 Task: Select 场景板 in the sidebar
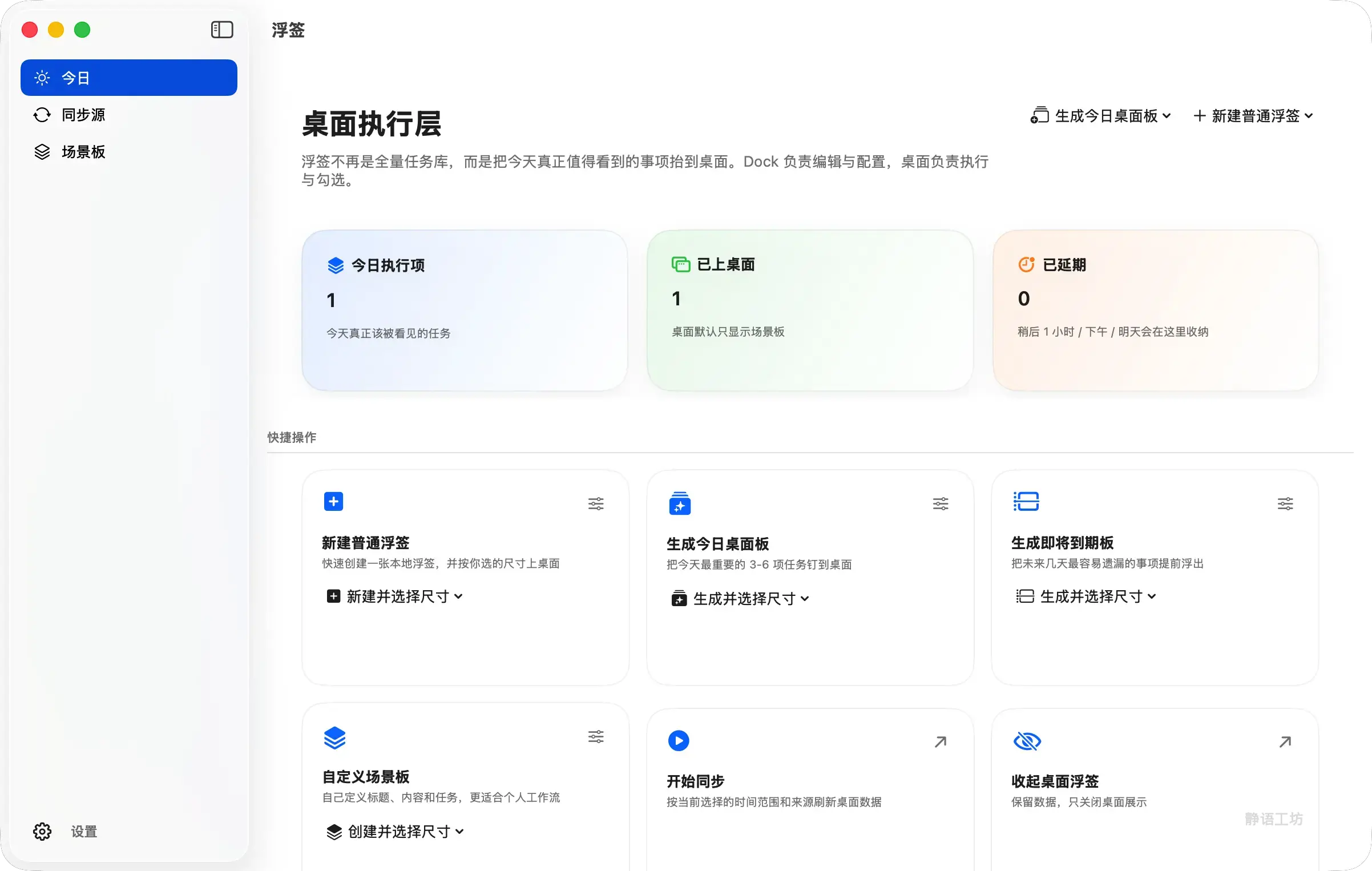click(83, 152)
